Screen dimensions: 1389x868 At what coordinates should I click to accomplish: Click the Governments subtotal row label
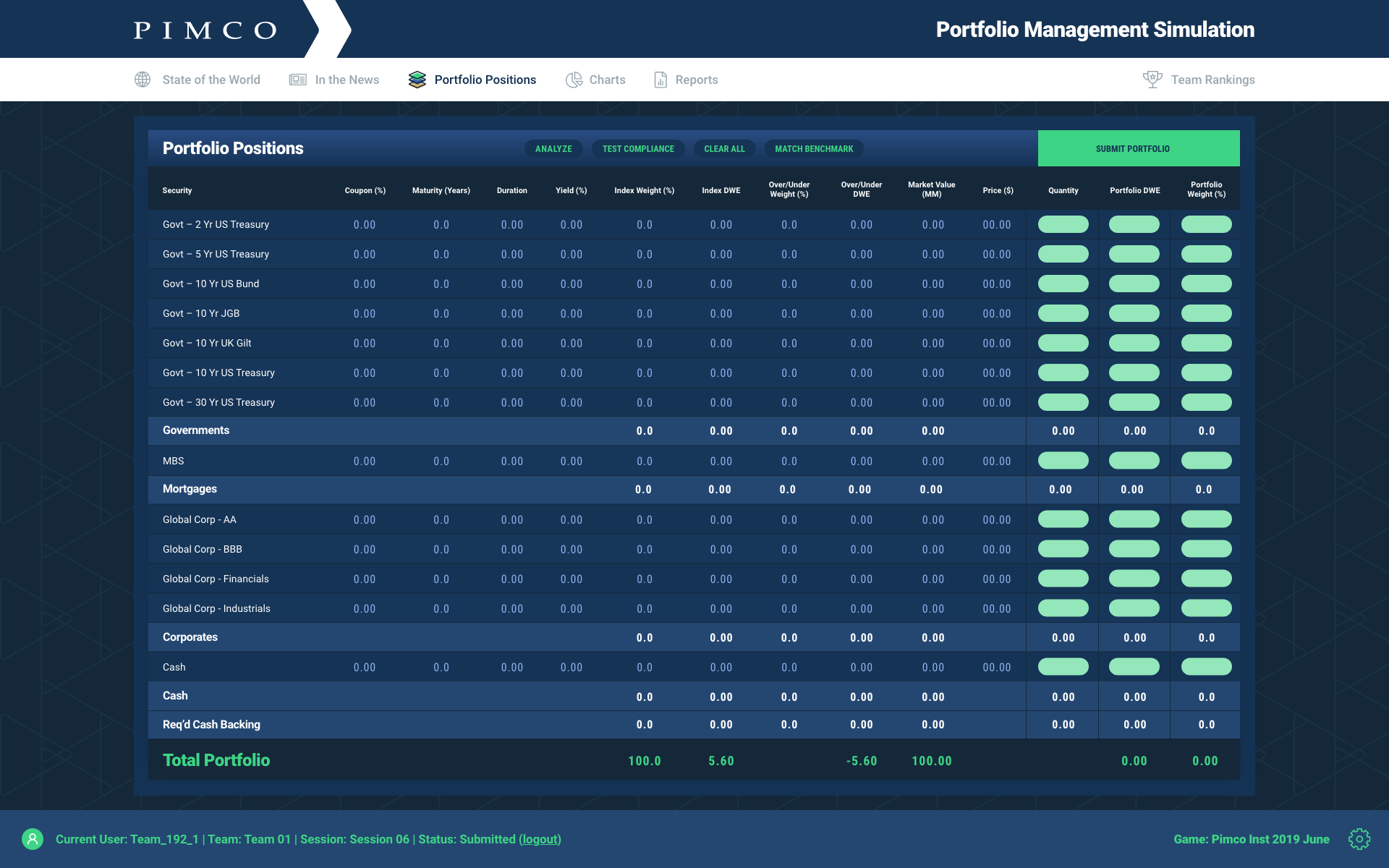click(196, 430)
